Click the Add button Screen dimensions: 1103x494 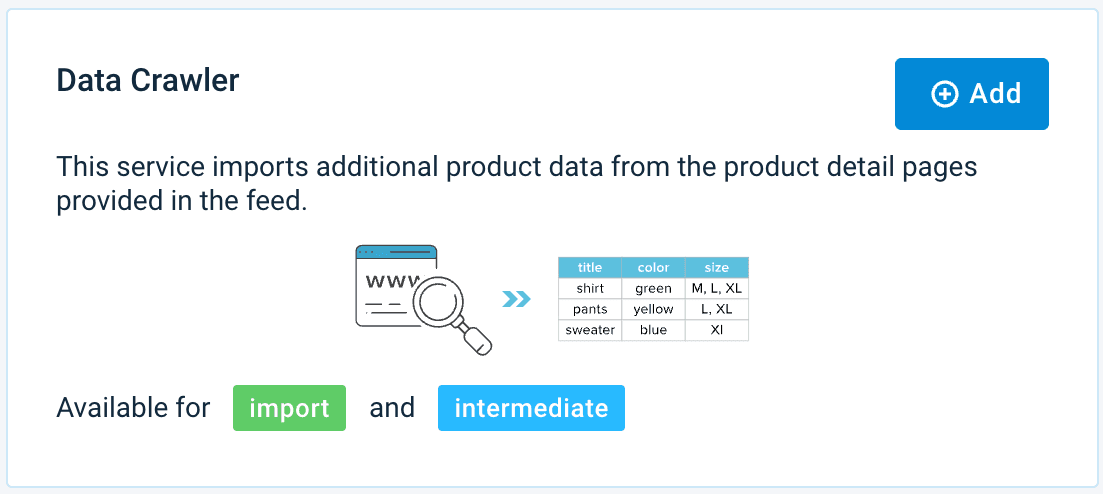pos(971,94)
